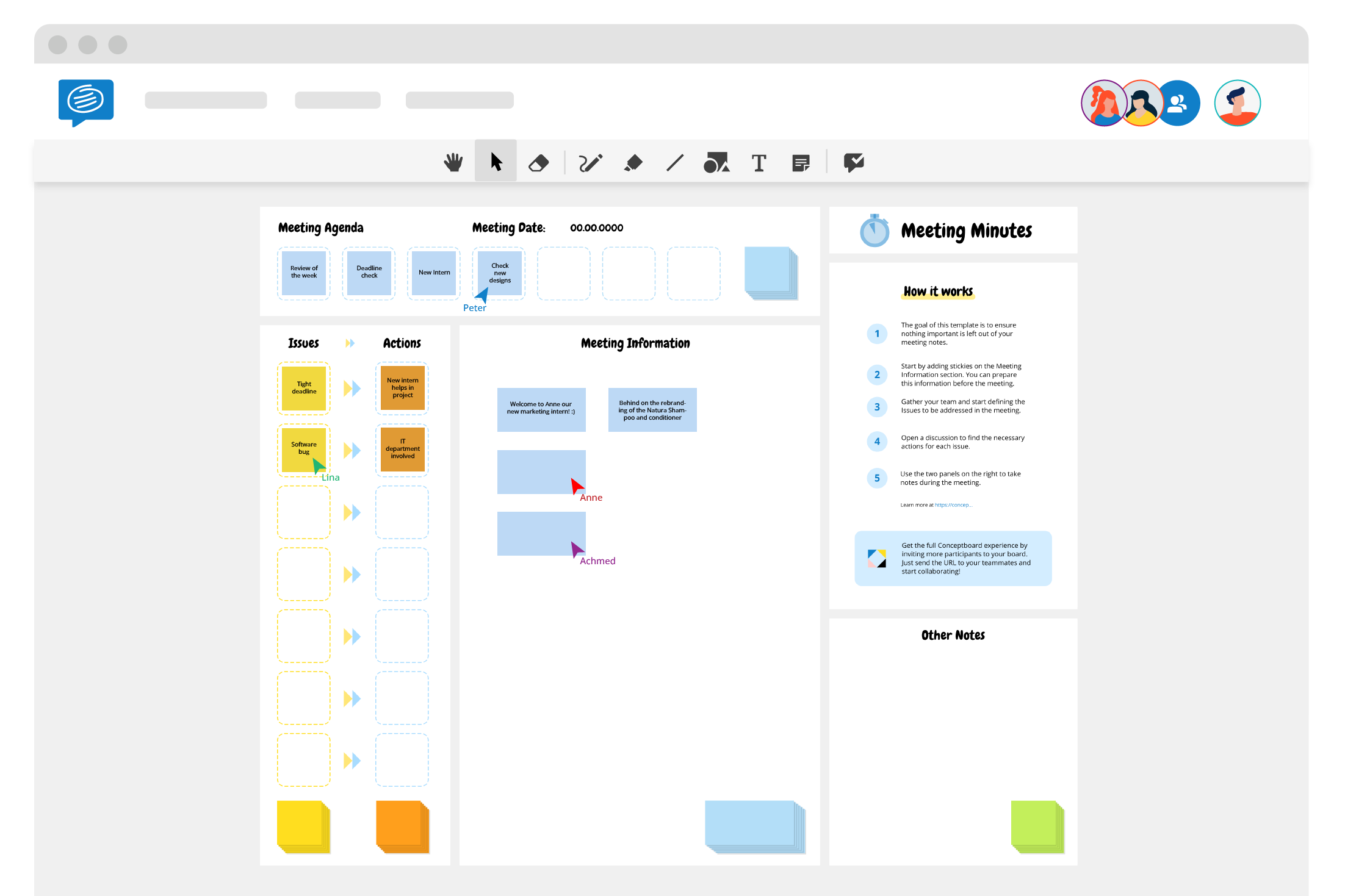1345x896 pixels.
Task: Click the shape insertion tool
Action: coord(718,162)
